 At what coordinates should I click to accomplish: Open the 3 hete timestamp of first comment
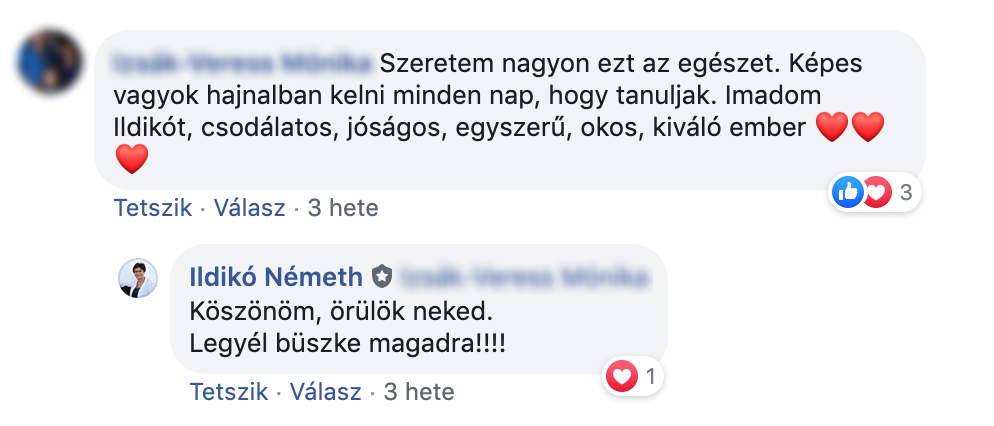tap(342, 209)
